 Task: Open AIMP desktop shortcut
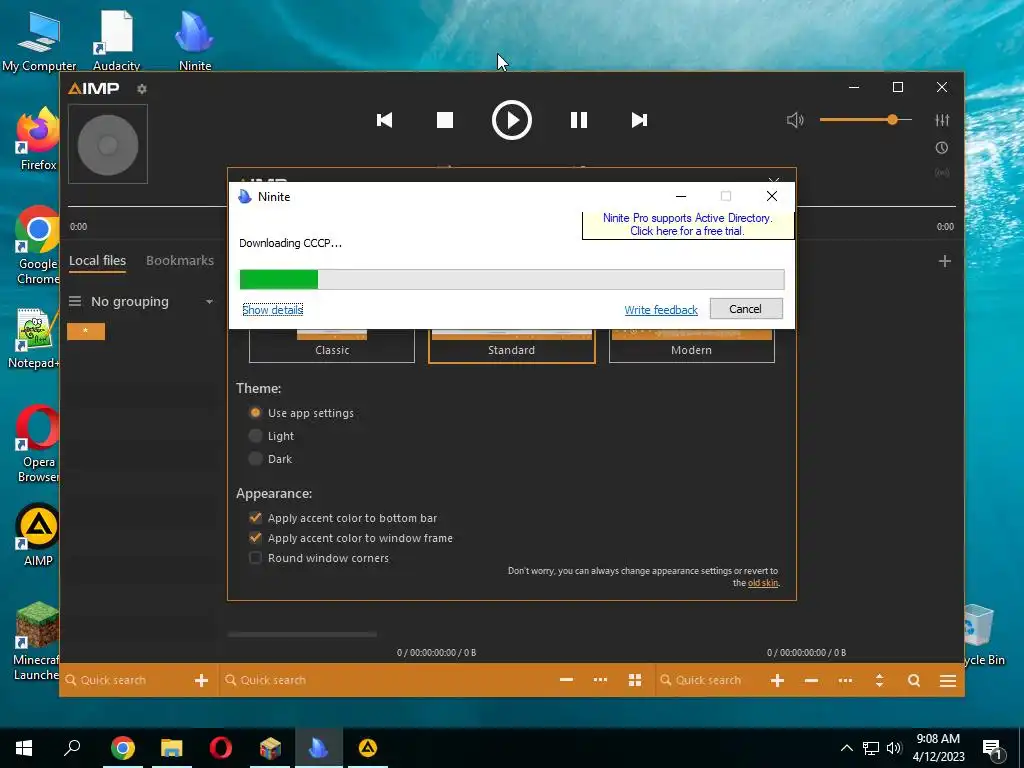38,536
